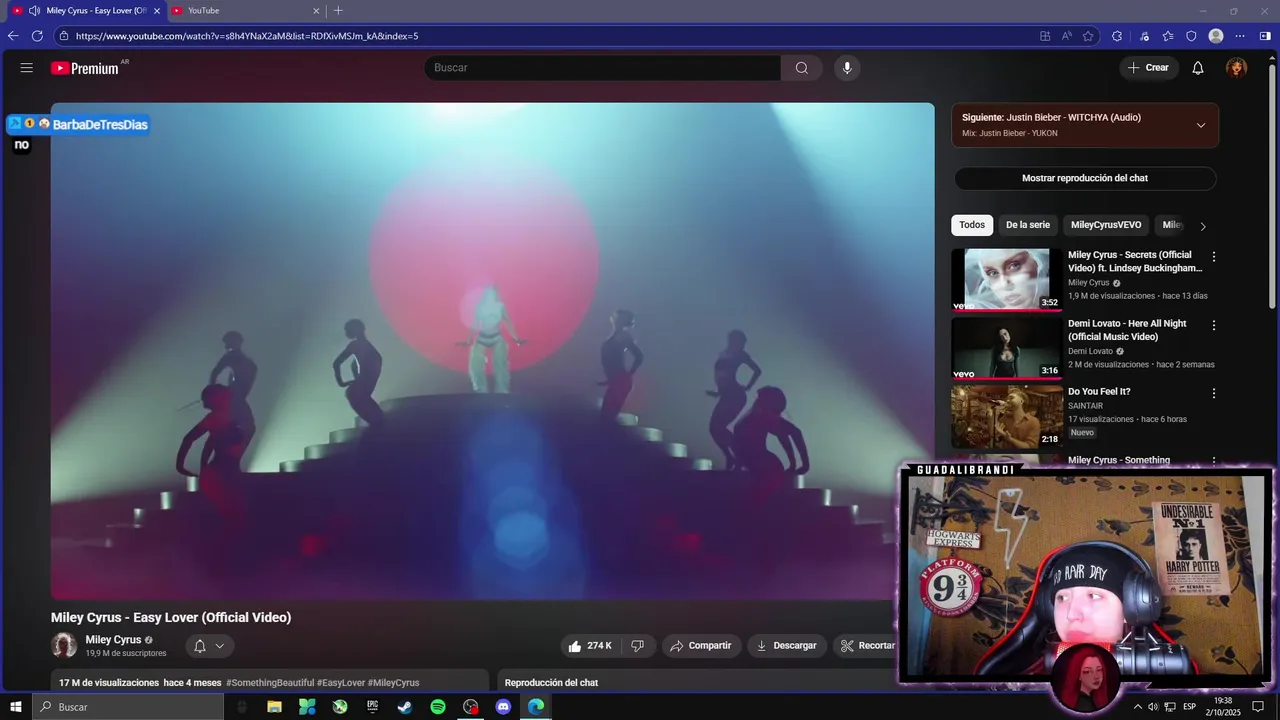This screenshot has height=720, width=1280.
Task: Close the YouTube browser tab
Action: 317,11
